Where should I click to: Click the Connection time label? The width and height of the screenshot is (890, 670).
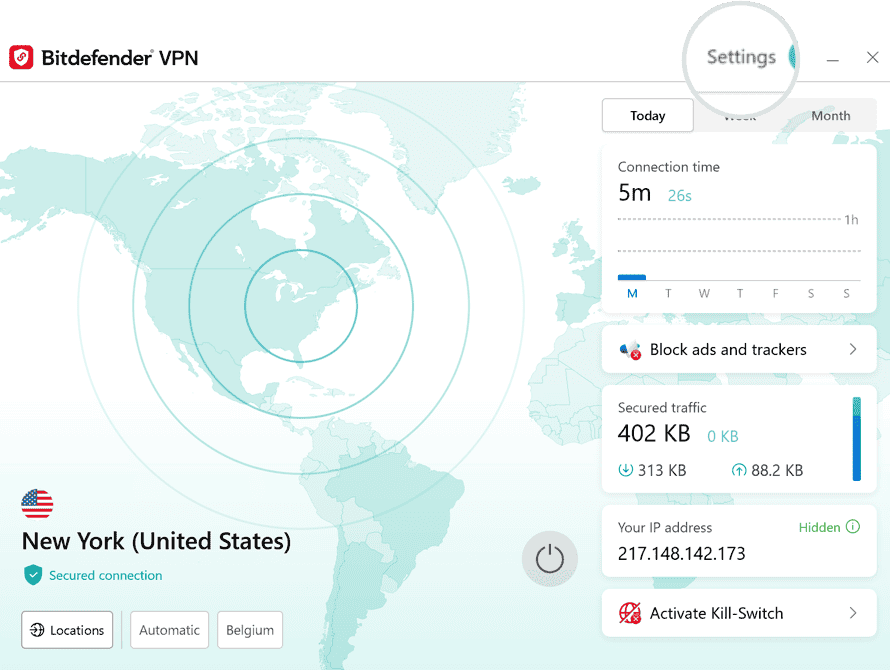669,167
